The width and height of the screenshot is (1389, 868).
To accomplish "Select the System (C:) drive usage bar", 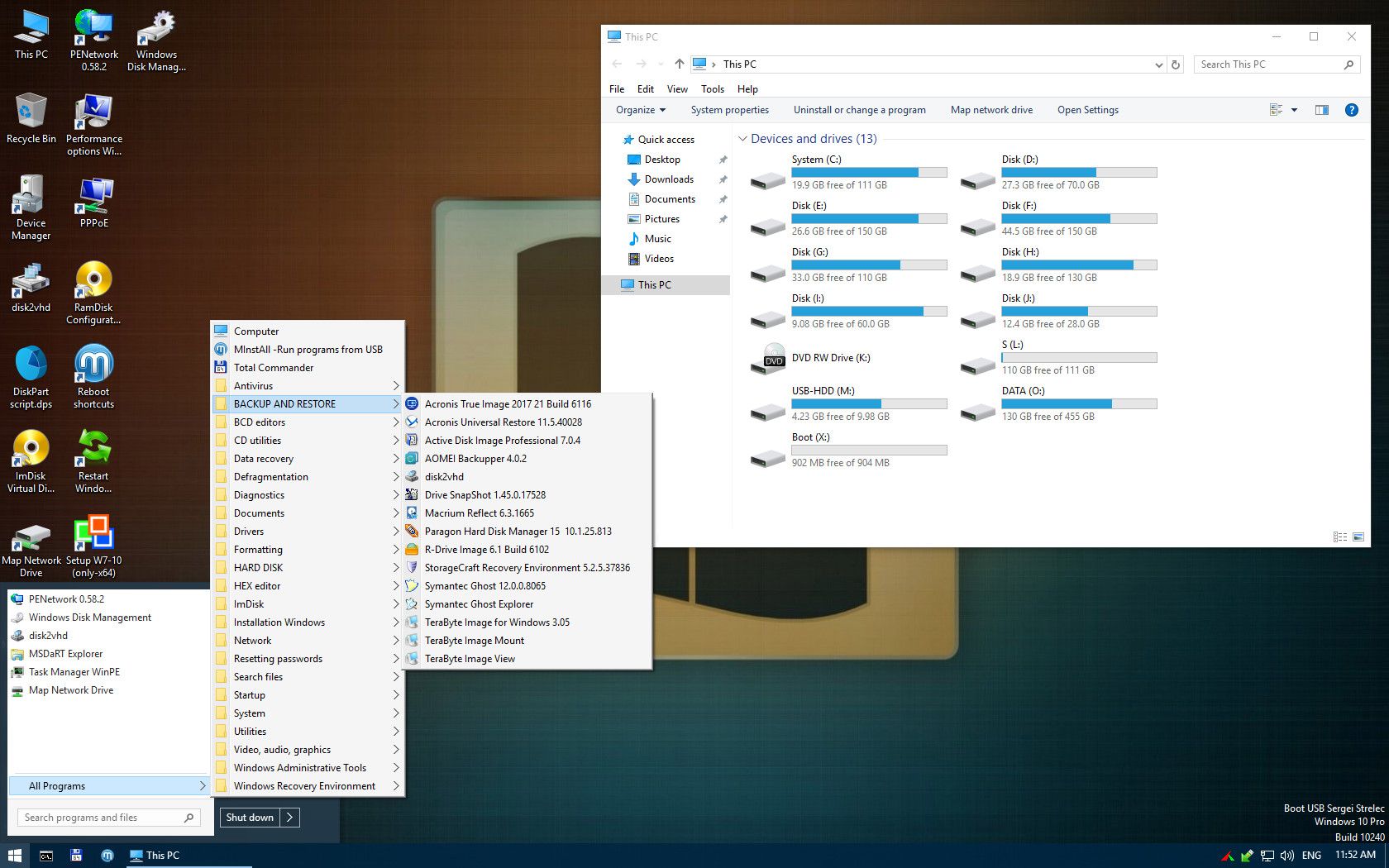I will (868, 173).
